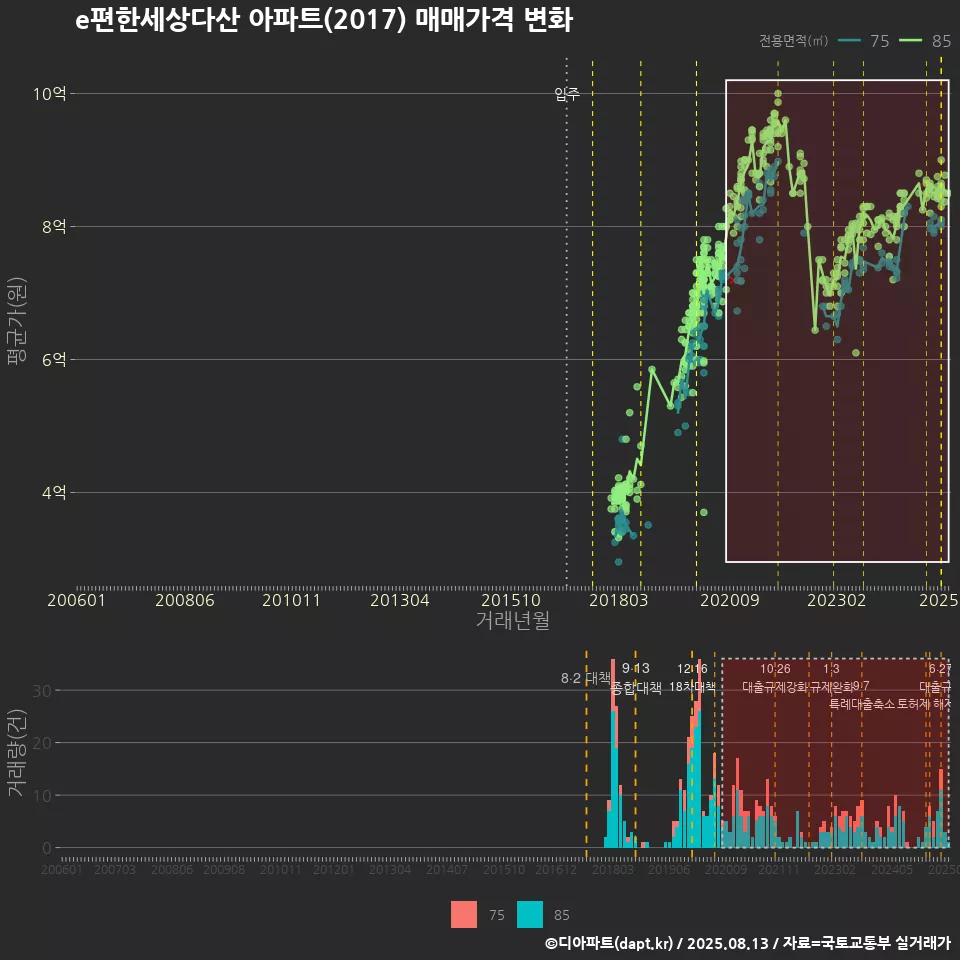Click the '거래량(건)' volume axis title
Viewport: 960px width, 960px height.
click(17, 753)
